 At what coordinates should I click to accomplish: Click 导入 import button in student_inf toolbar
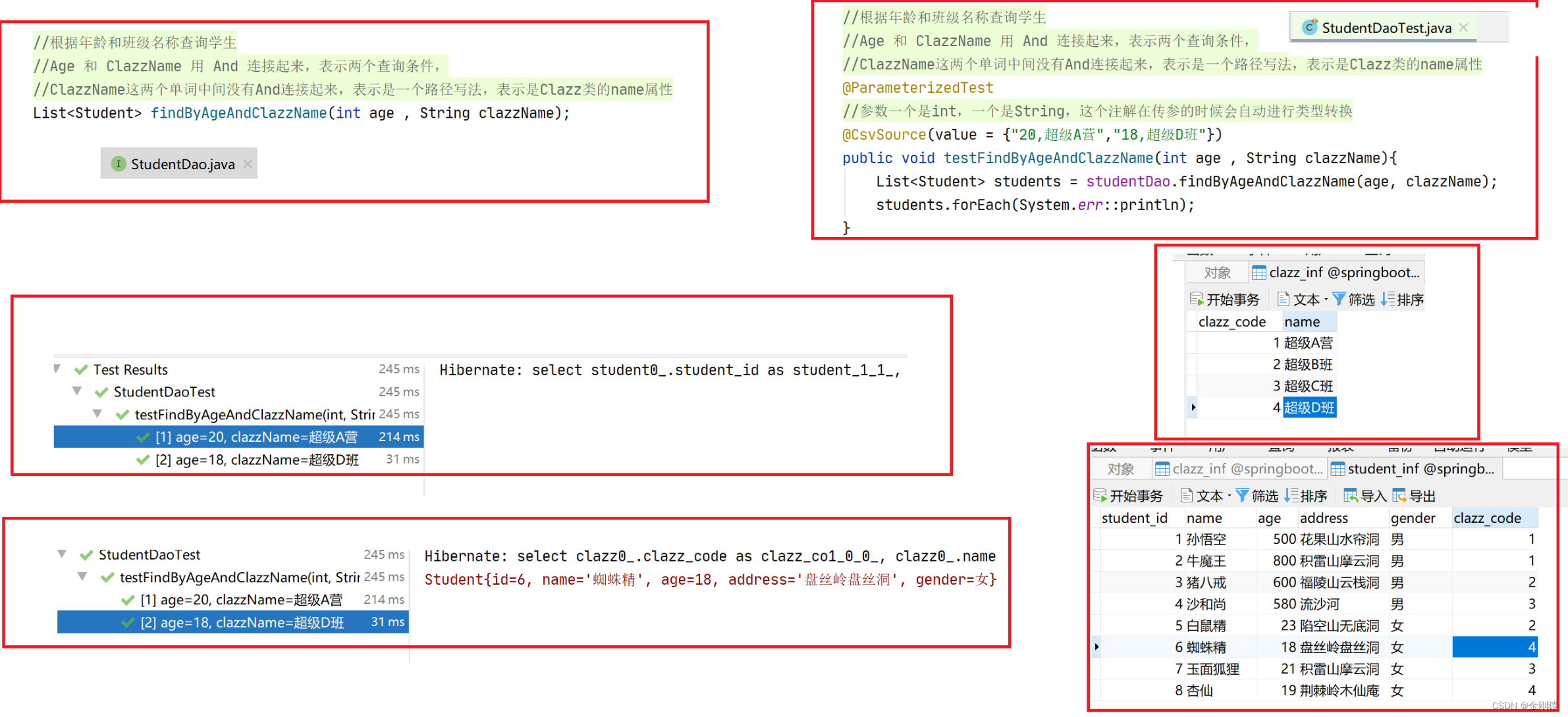point(1365,496)
